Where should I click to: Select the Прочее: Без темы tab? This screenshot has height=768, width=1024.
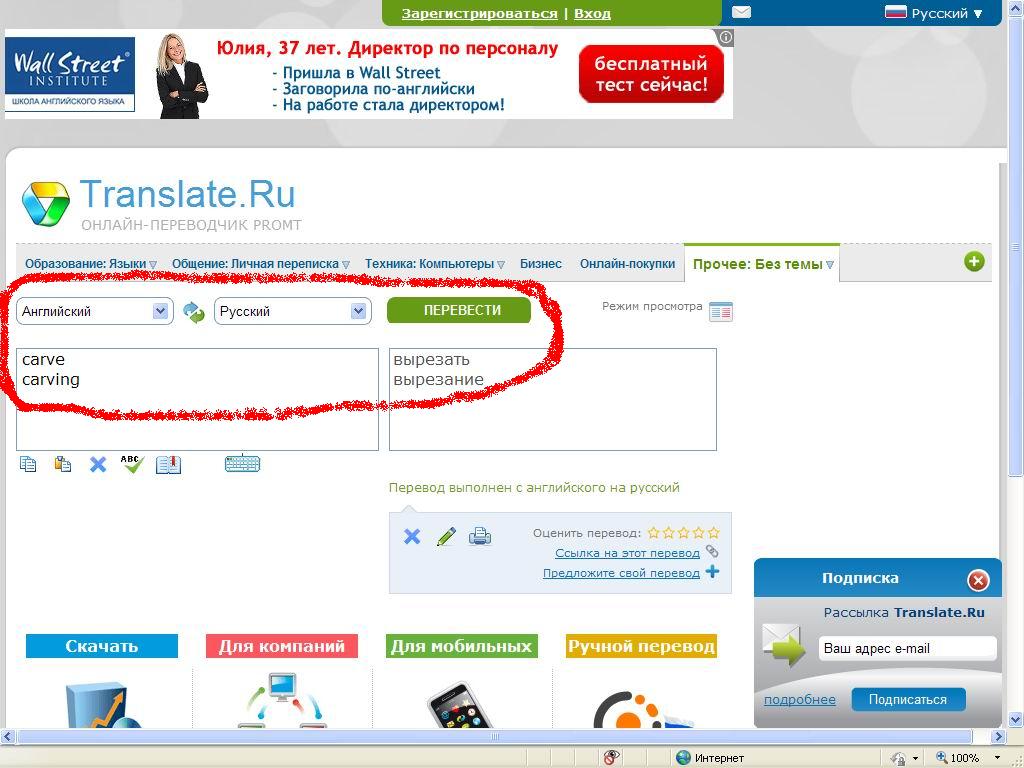pyautogui.click(x=758, y=264)
